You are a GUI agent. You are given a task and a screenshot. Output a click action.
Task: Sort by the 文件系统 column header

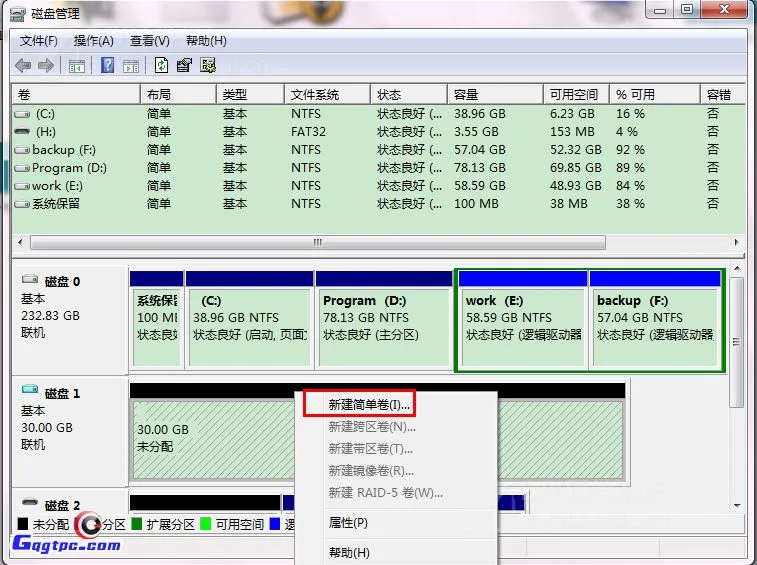point(327,95)
